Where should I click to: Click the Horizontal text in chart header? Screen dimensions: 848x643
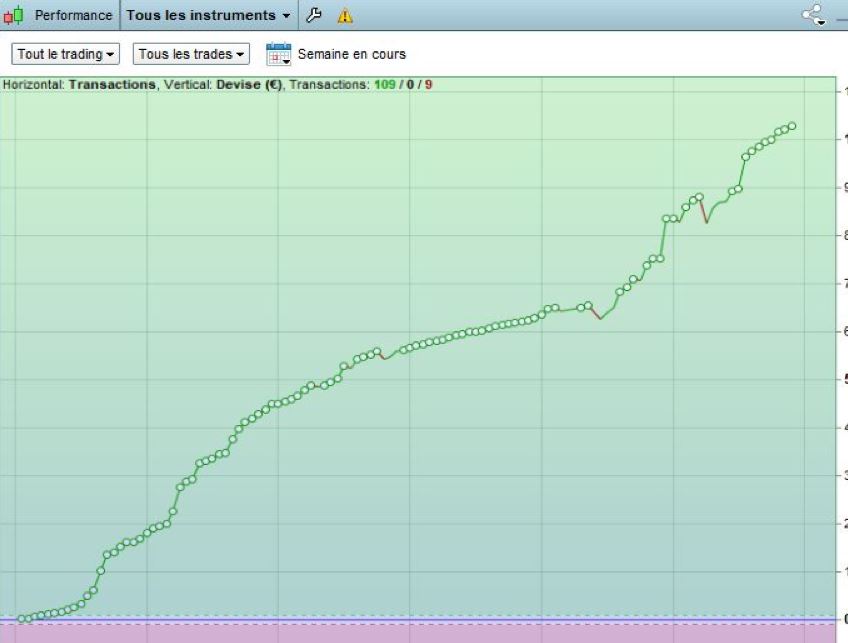click(x=33, y=85)
